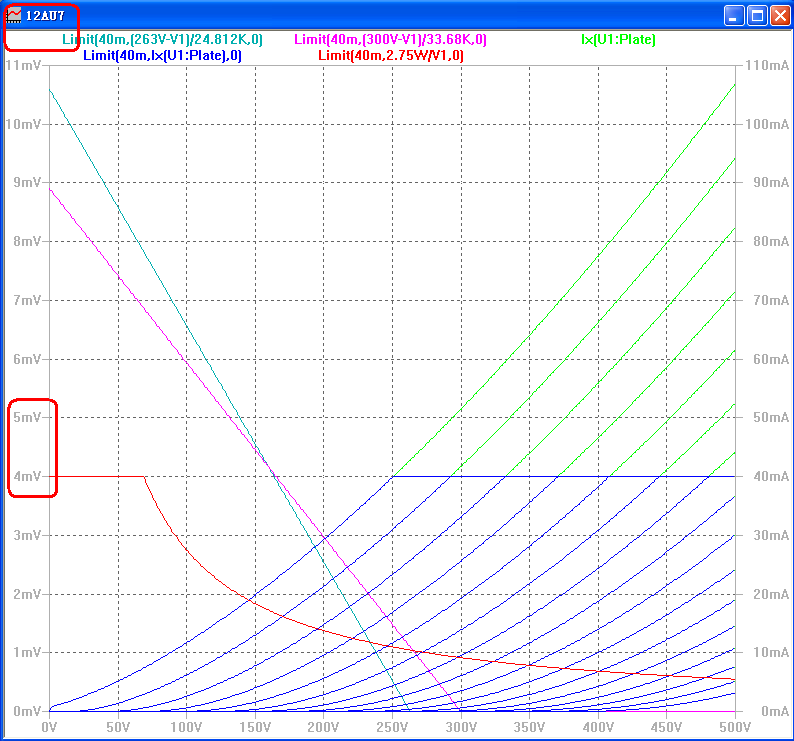Click the 10mV left axis label
Viewport: 794px width, 741px height.
(22, 124)
